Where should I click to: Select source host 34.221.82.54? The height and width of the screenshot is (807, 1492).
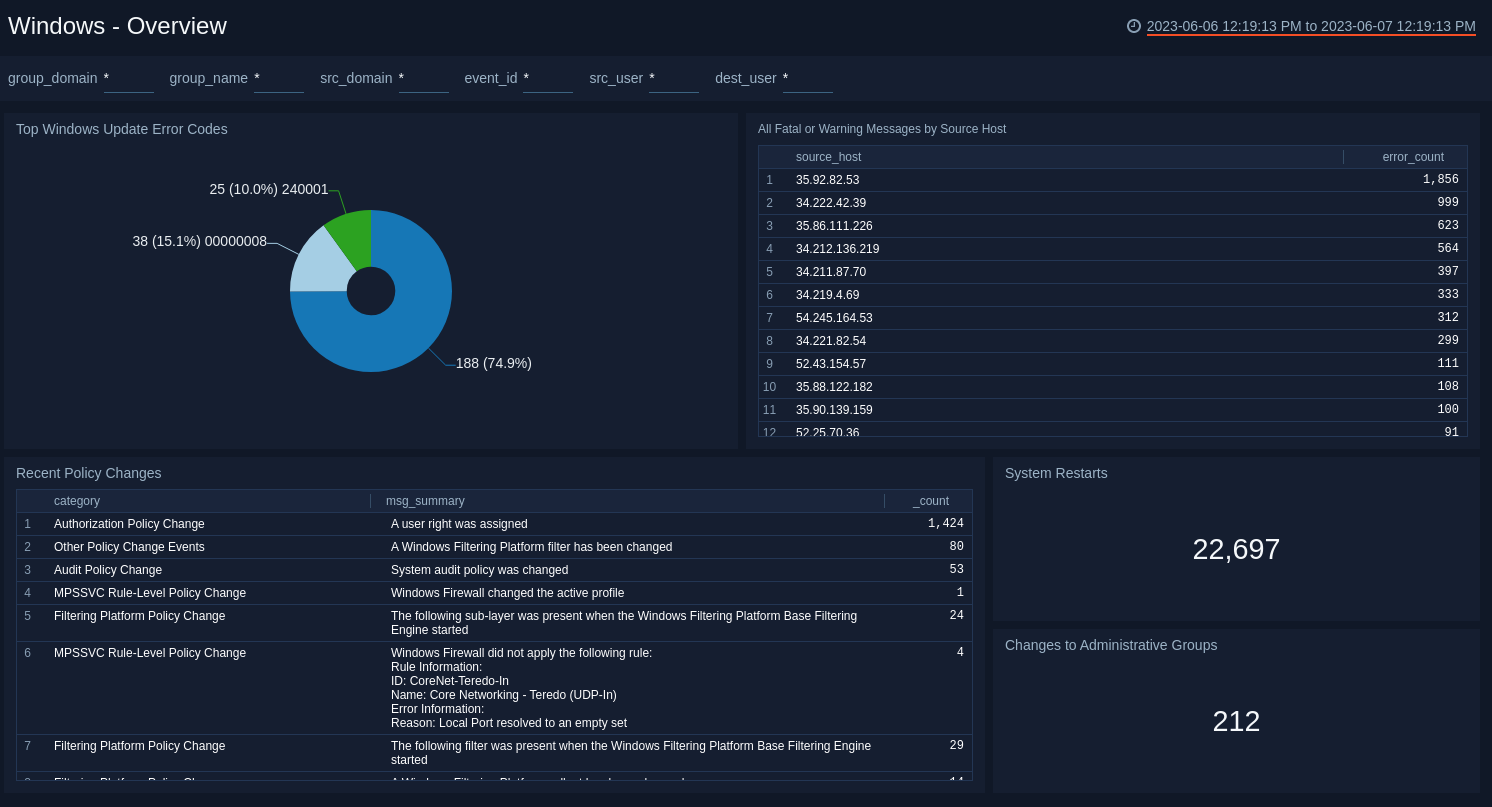click(x=831, y=341)
